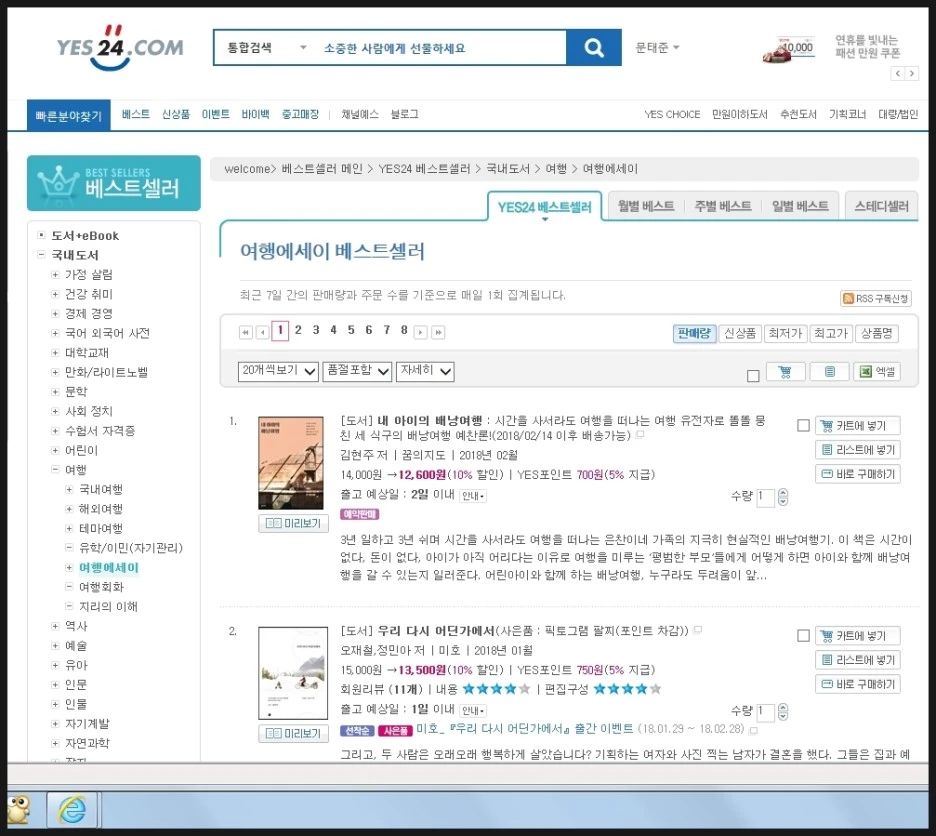Click the 예약판매 badge on first book
936x836 pixels.
(359, 514)
